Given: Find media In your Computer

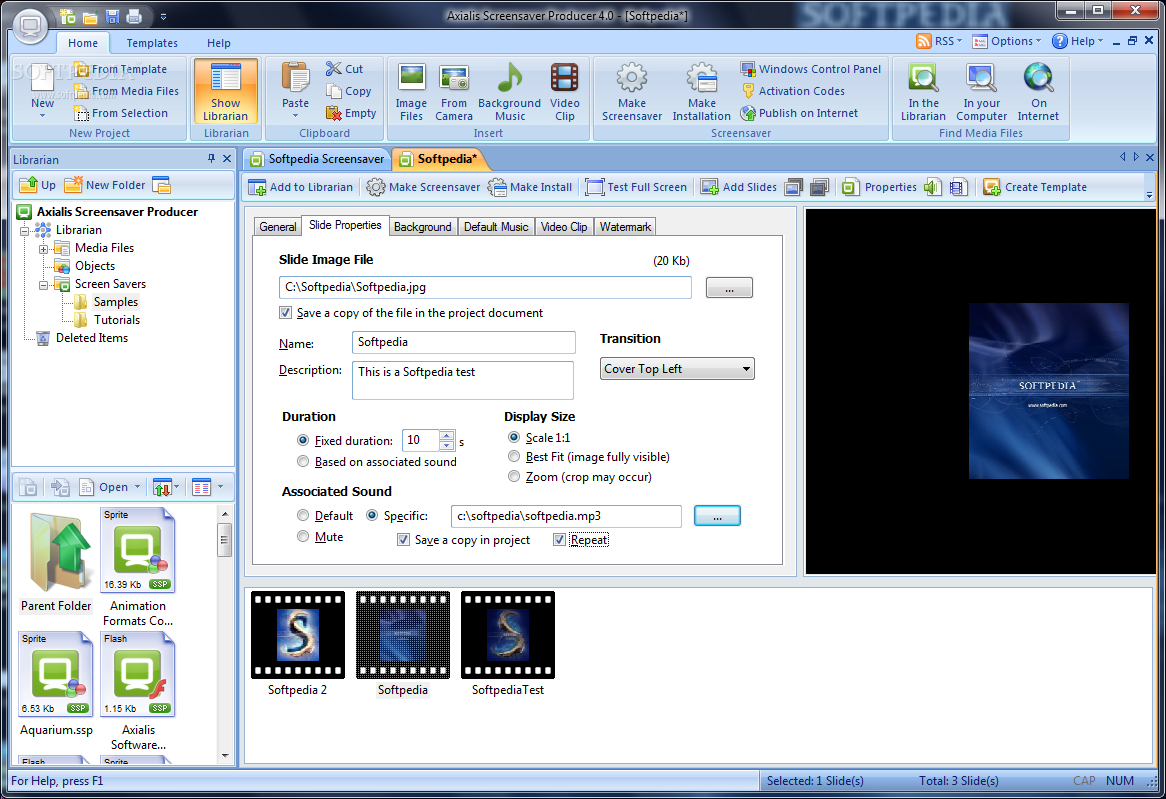Looking at the screenshot, I should point(982,92).
